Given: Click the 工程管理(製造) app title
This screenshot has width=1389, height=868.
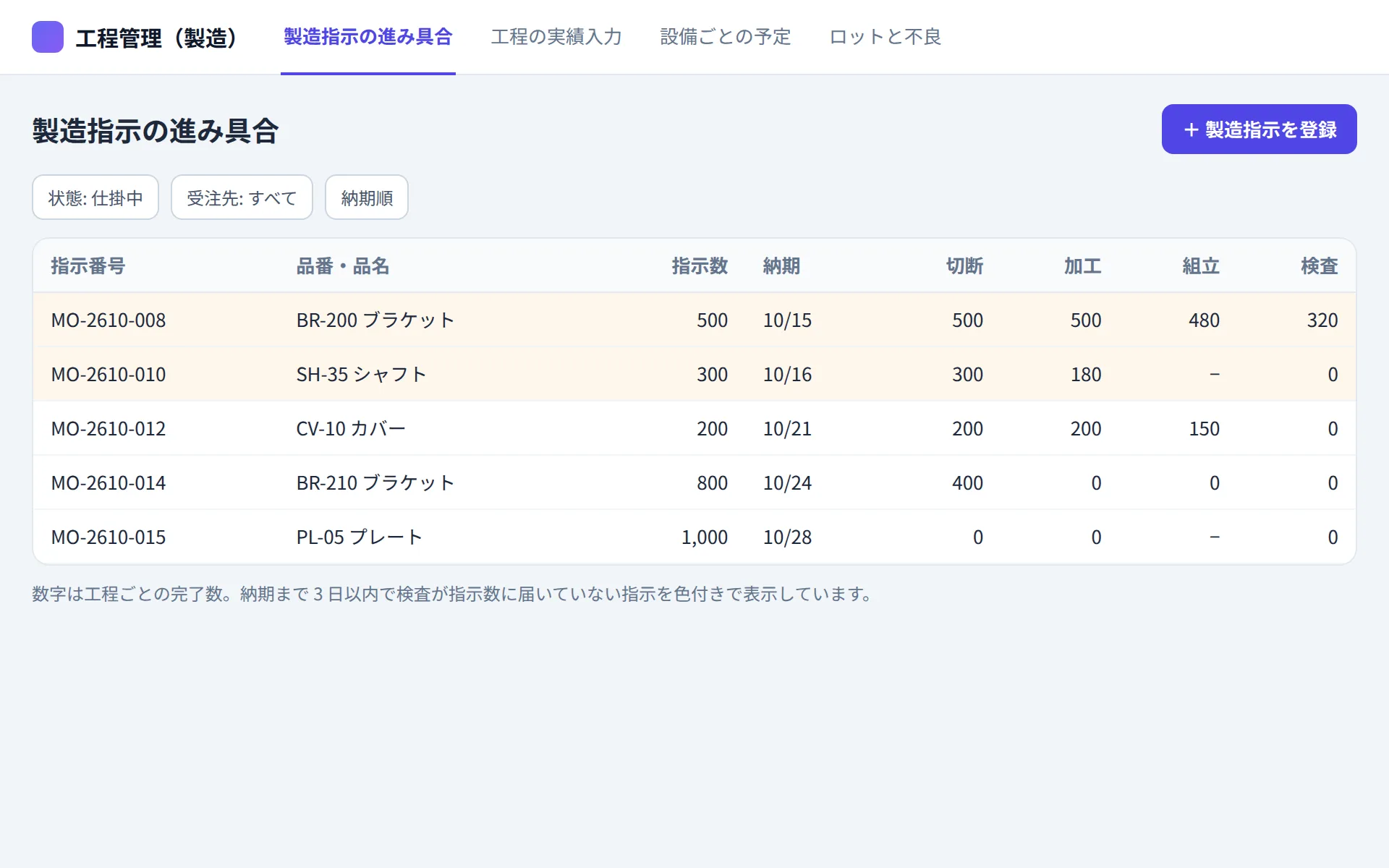Looking at the screenshot, I should click(157, 38).
